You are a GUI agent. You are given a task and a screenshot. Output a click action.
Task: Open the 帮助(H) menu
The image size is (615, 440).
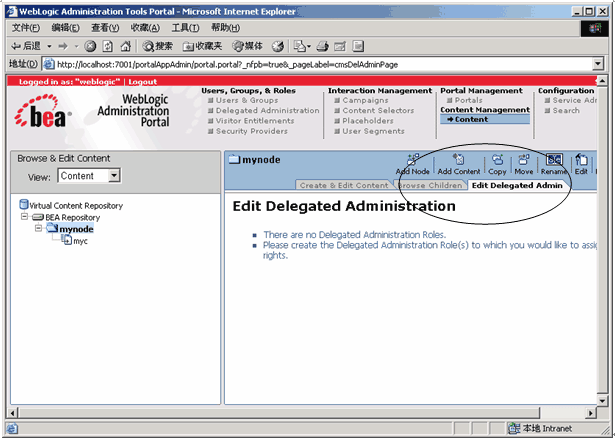click(225, 28)
